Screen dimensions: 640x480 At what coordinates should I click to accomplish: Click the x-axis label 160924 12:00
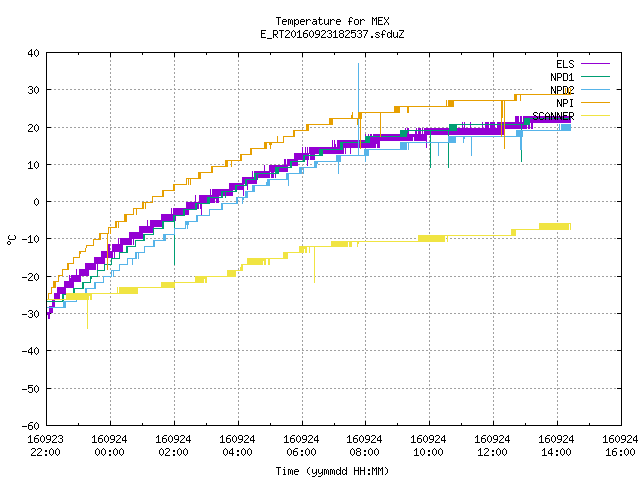coord(493,446)
